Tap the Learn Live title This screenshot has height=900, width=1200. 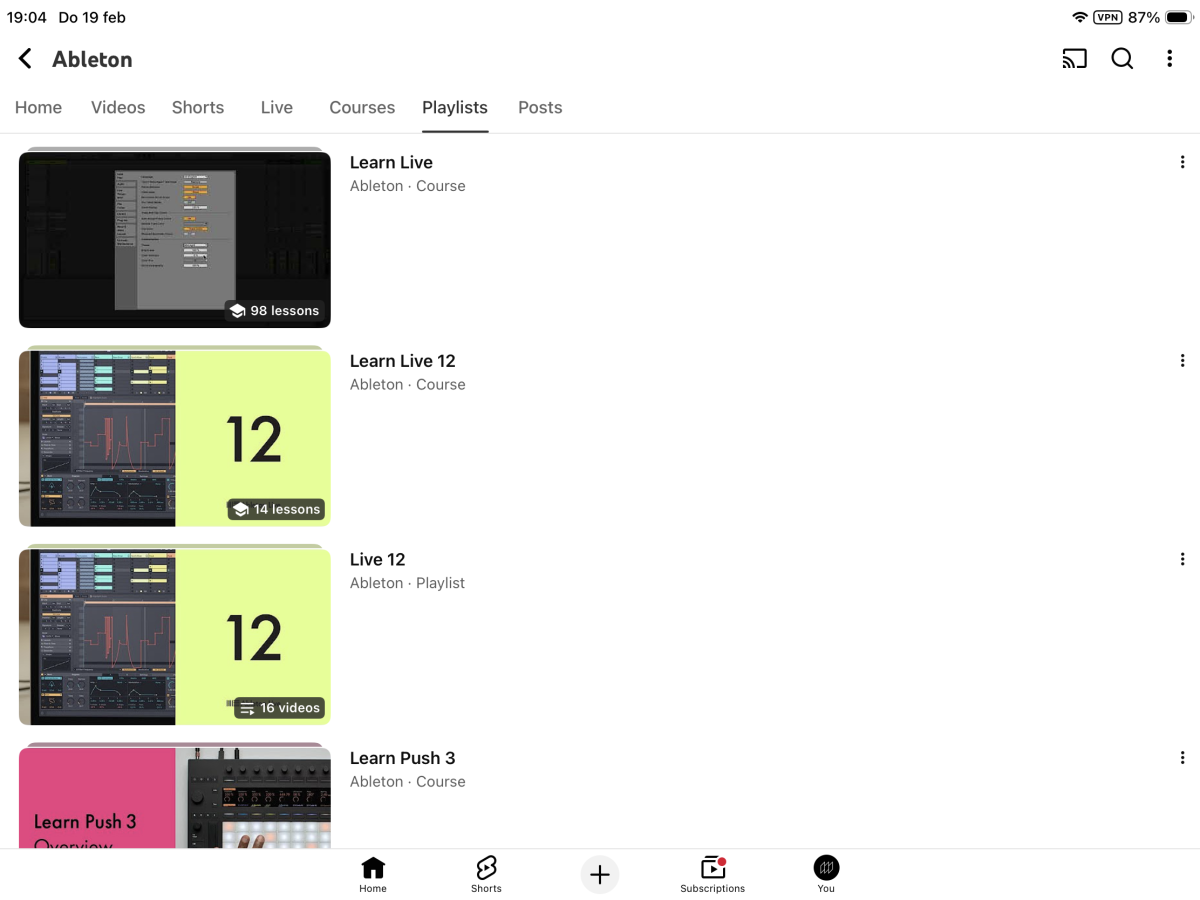point(391,162)
